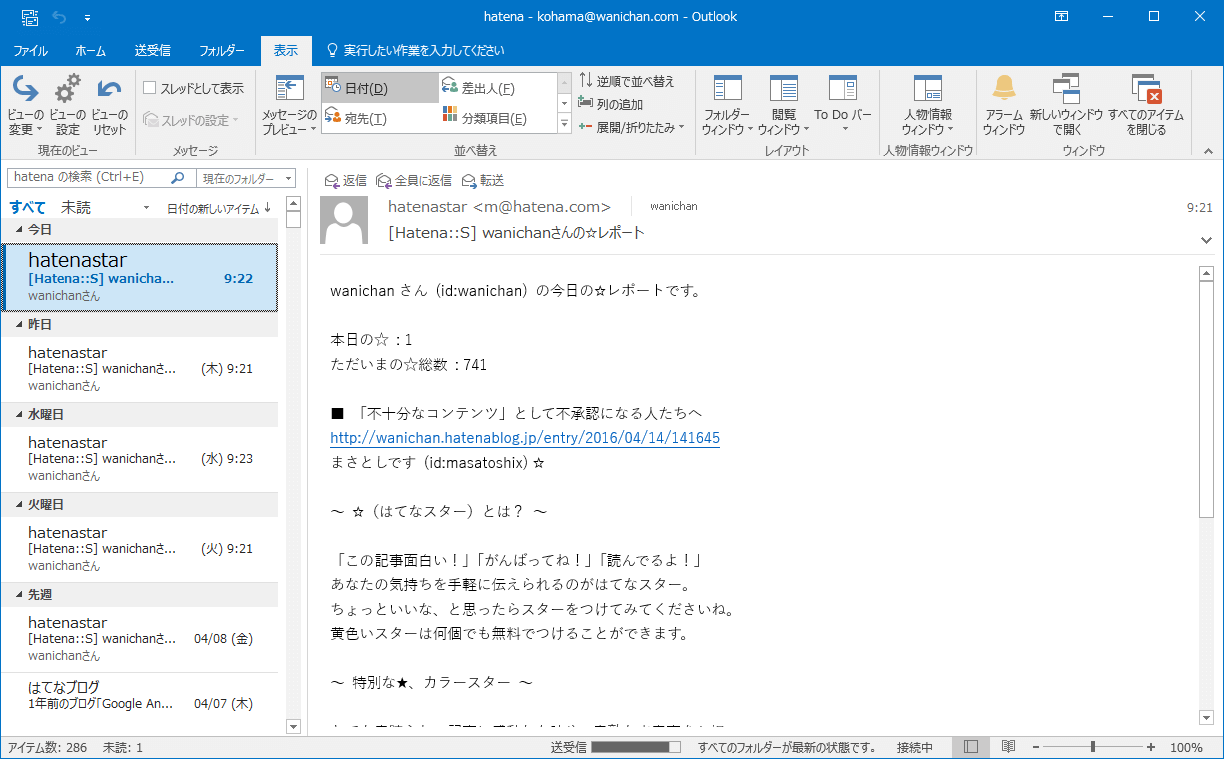Switch to the Home (ホーム) tab

point(91,50)
